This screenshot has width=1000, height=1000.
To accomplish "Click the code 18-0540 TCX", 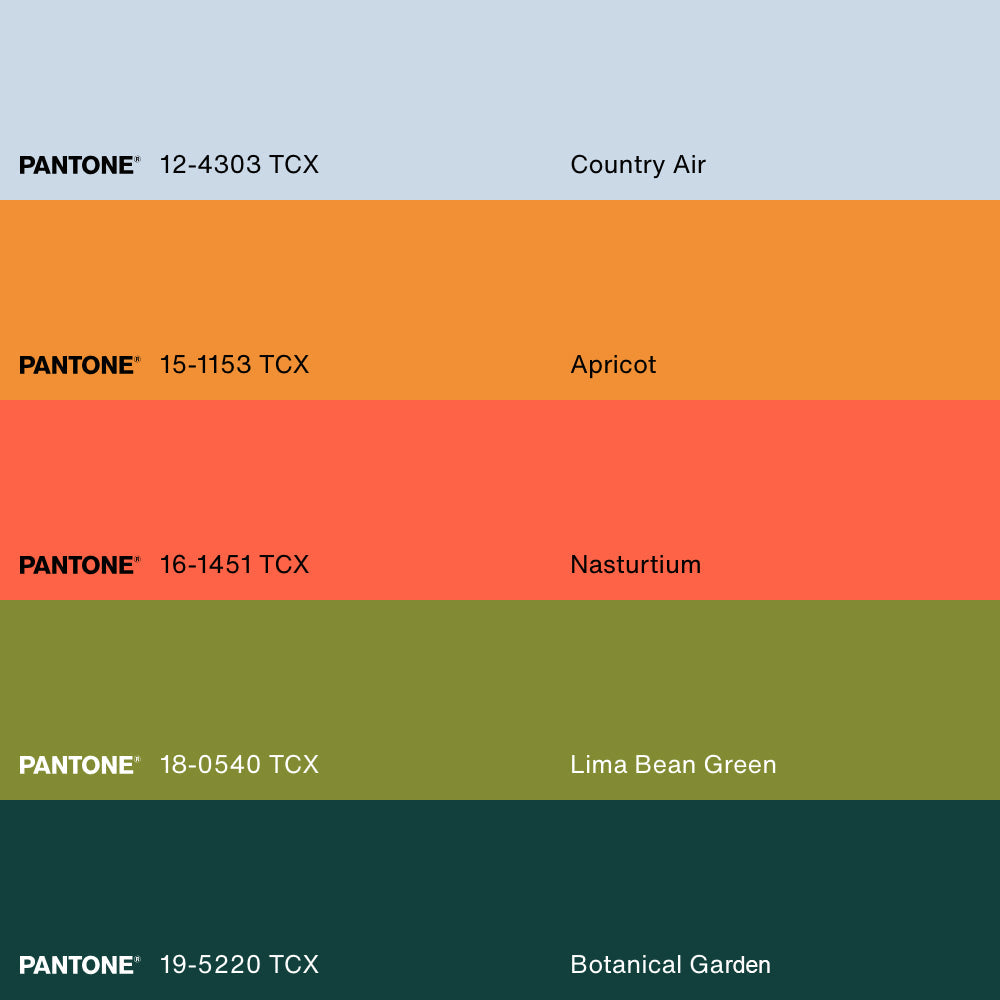I will [239, 765].
